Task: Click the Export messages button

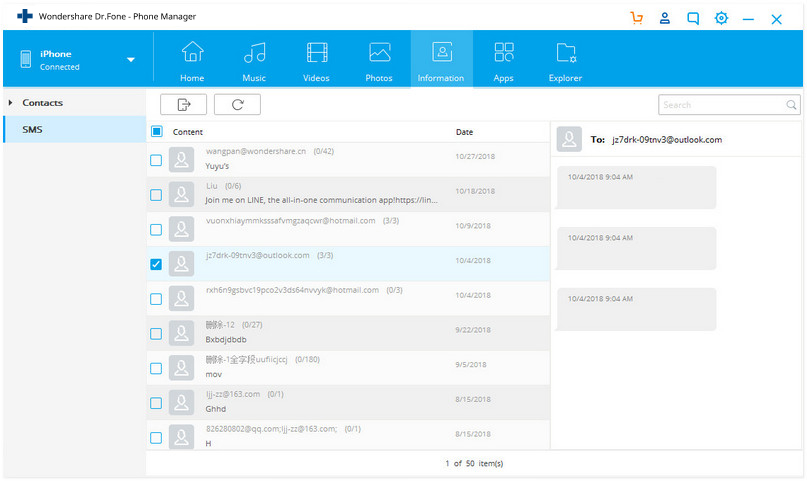Action: click(x=183, y=105)
